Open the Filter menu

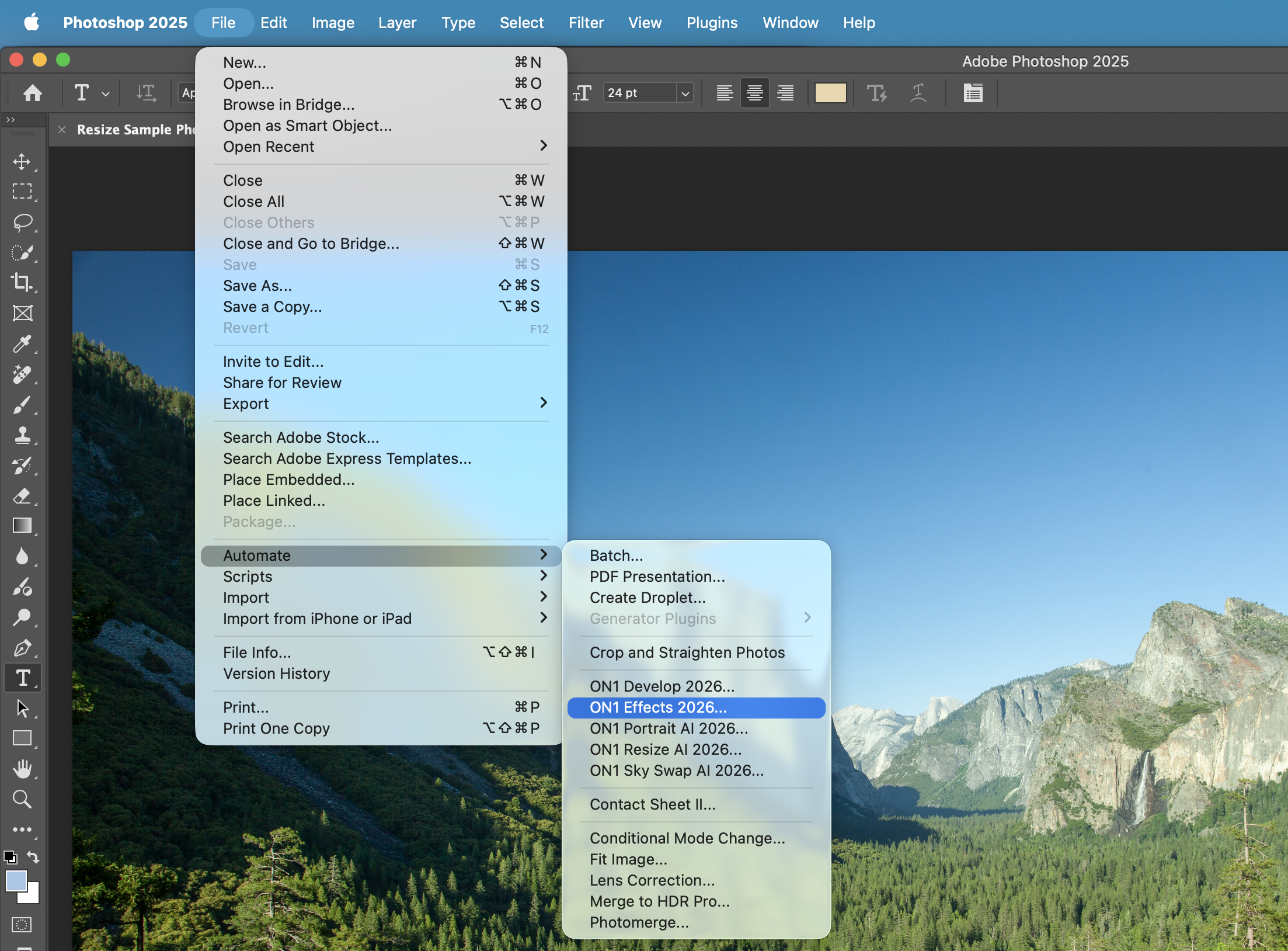pyautogui.click(x=586, y=22)
